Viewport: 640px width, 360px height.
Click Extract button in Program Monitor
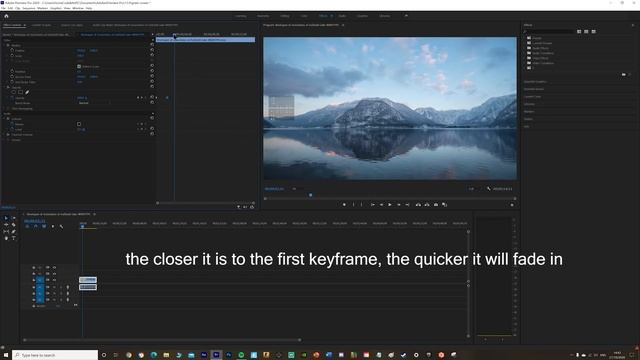click(427, 204)
